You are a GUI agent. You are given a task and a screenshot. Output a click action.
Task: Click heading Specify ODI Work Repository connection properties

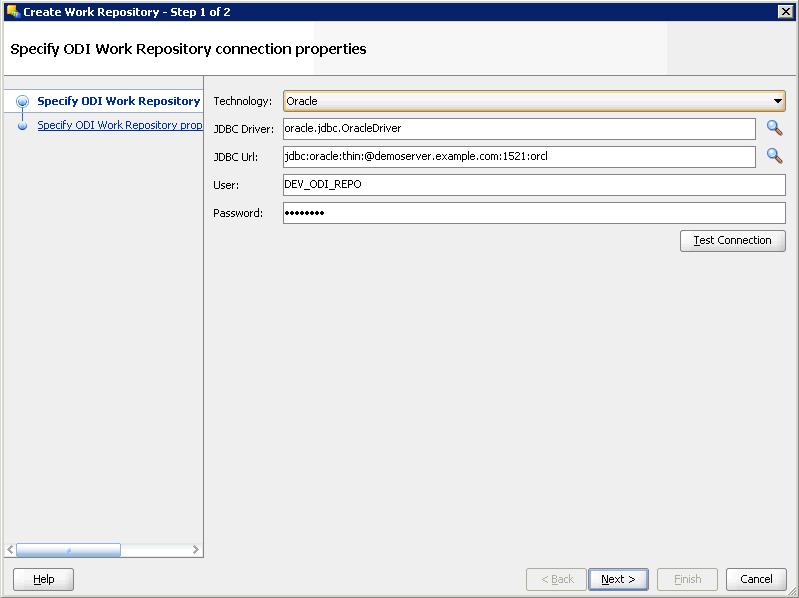[x=188, y=49]
